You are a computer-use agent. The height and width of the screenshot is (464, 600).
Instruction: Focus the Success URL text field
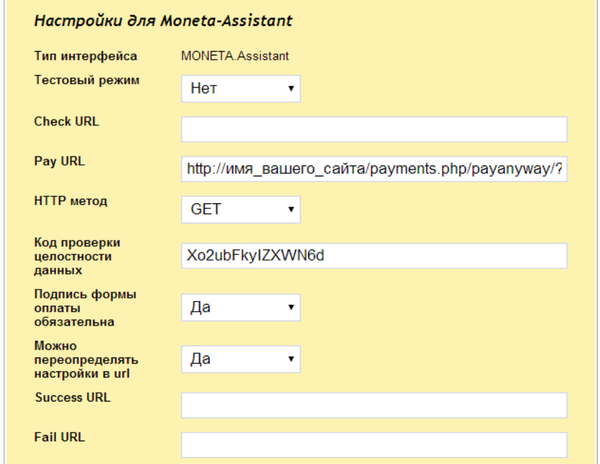tap(374, 405)
